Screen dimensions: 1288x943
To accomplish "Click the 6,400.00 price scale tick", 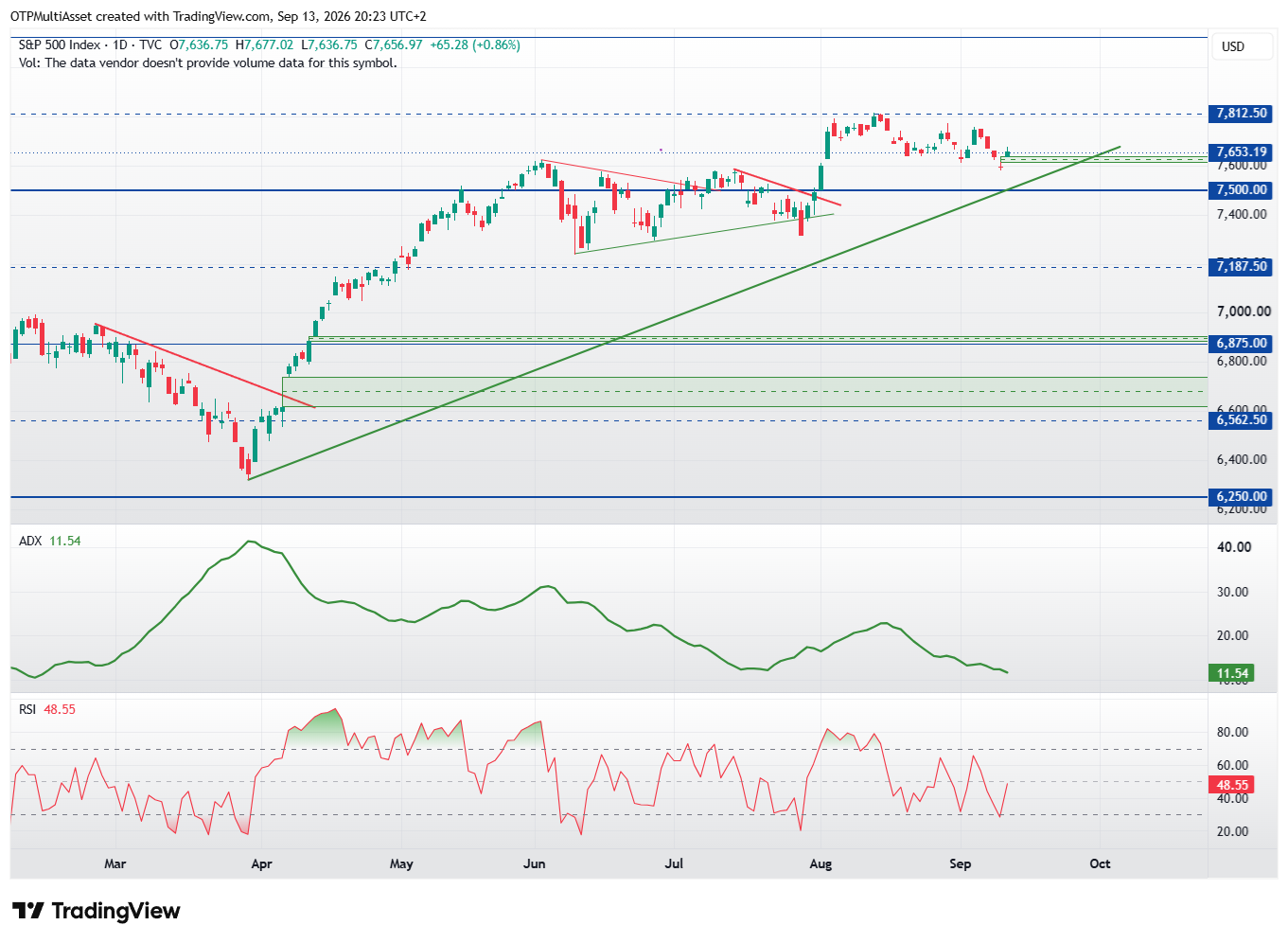I will [1242, 459].
